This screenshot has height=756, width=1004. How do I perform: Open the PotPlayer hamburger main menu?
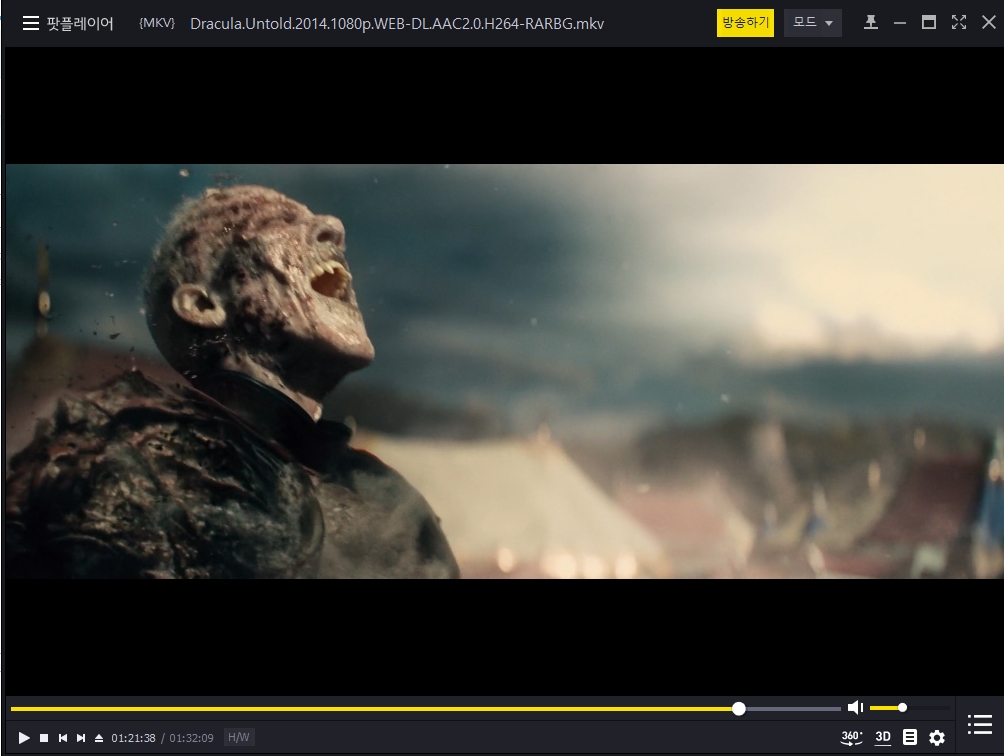(31, 24)
